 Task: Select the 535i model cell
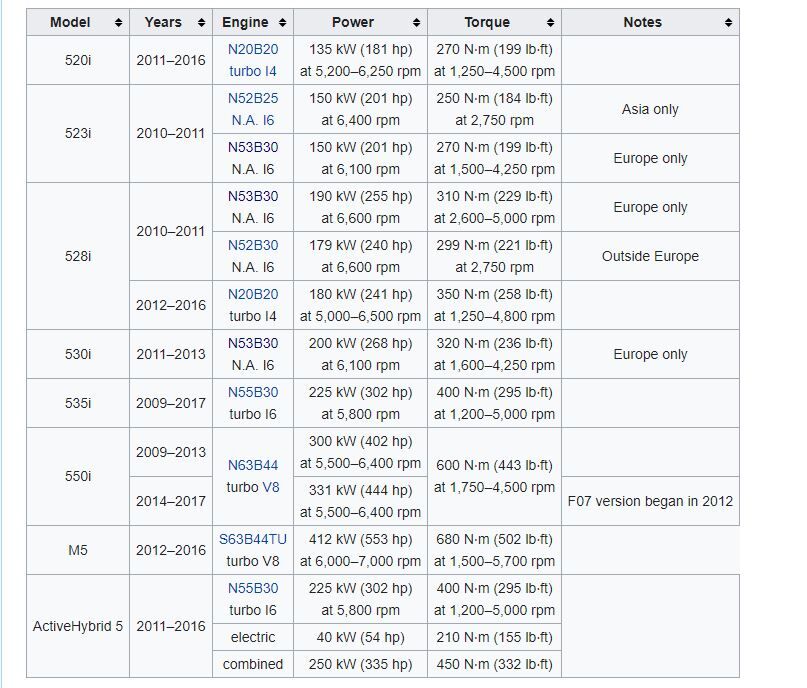click(x=78, y=403)
